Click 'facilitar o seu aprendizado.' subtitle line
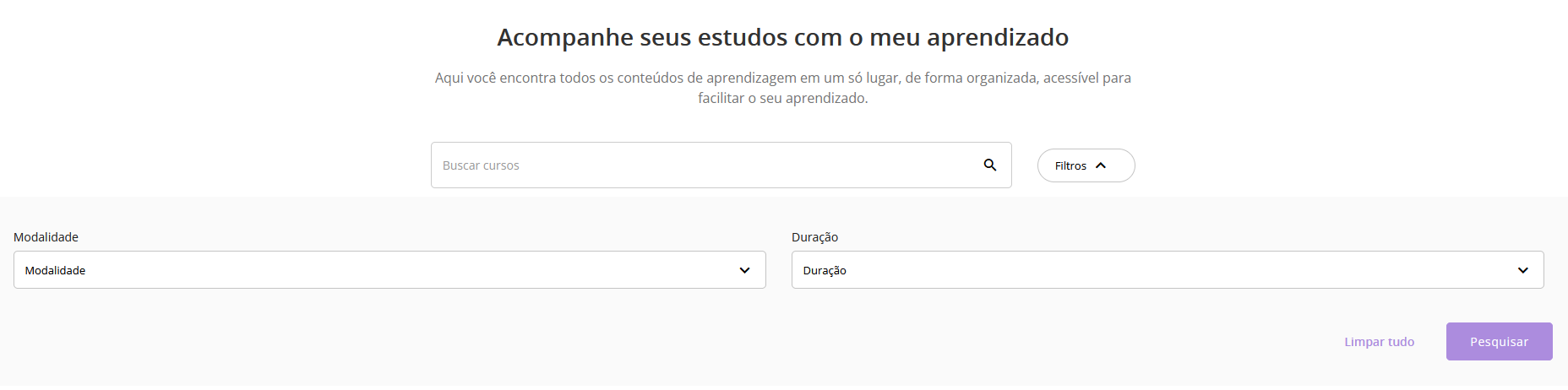1568x390 pixels. [782, 98]
